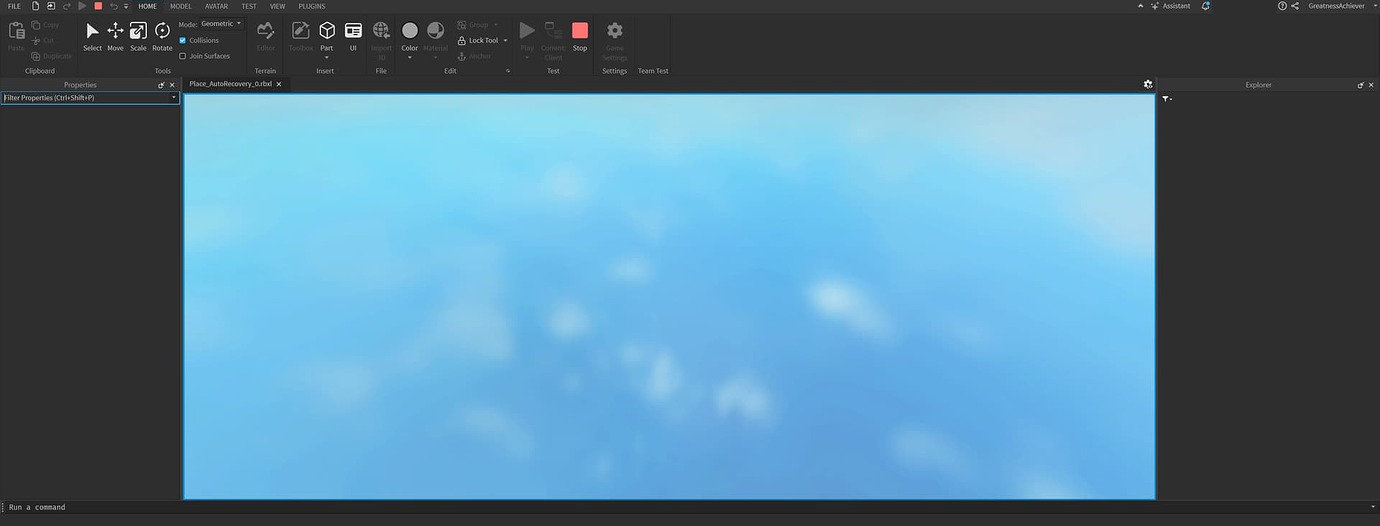Click the Copy button
1380x526 pixels.
point(45,24)
